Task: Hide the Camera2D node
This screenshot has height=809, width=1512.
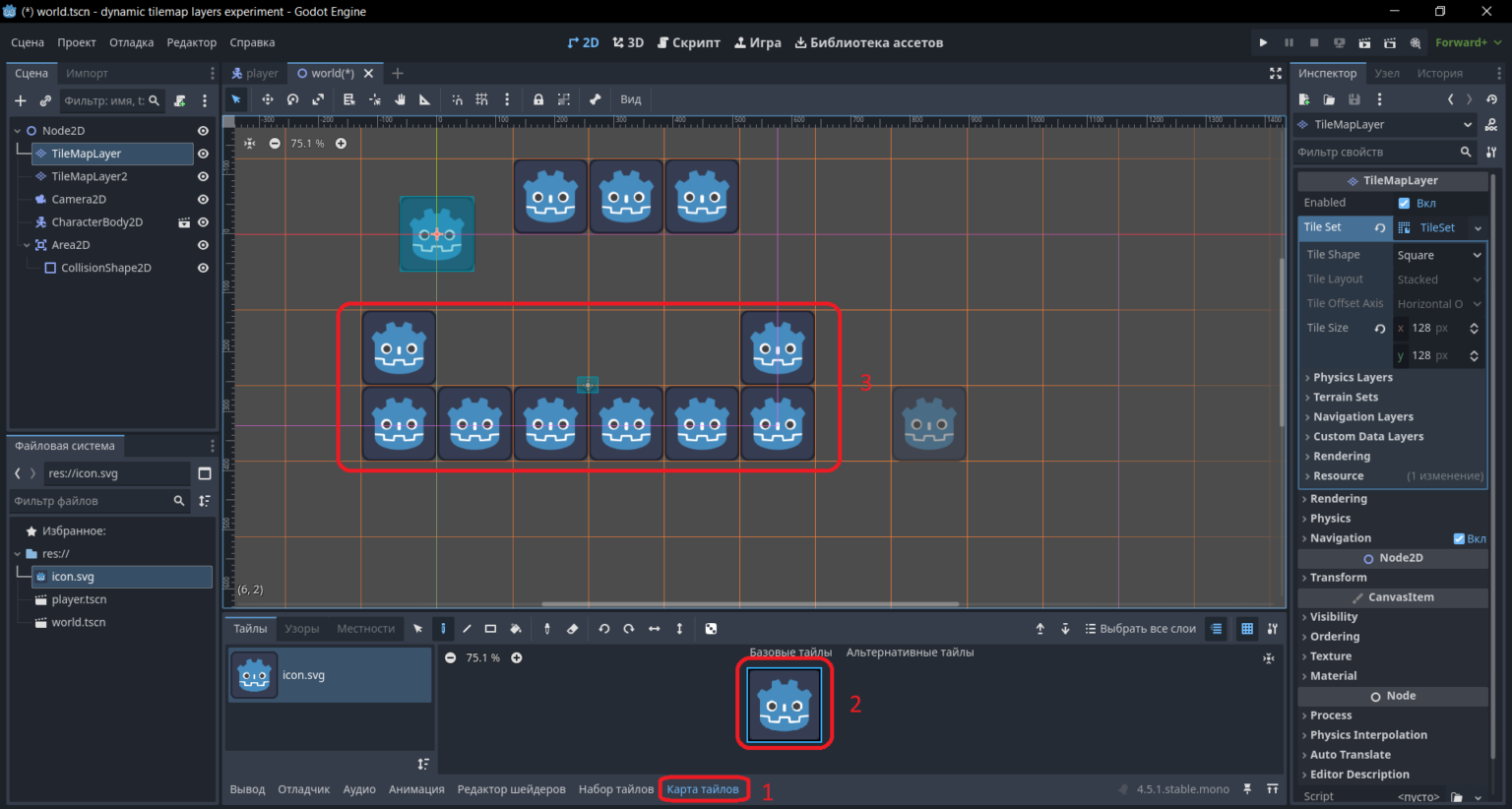Action: click(x=203, y=200)
